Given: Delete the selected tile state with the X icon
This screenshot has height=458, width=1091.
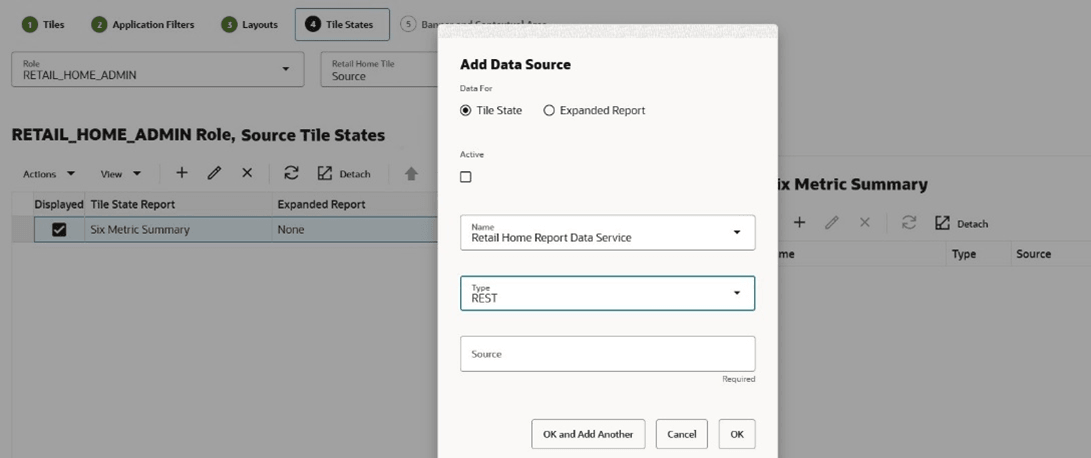Looking at the screenshot, I should click(x=247, y=173).
